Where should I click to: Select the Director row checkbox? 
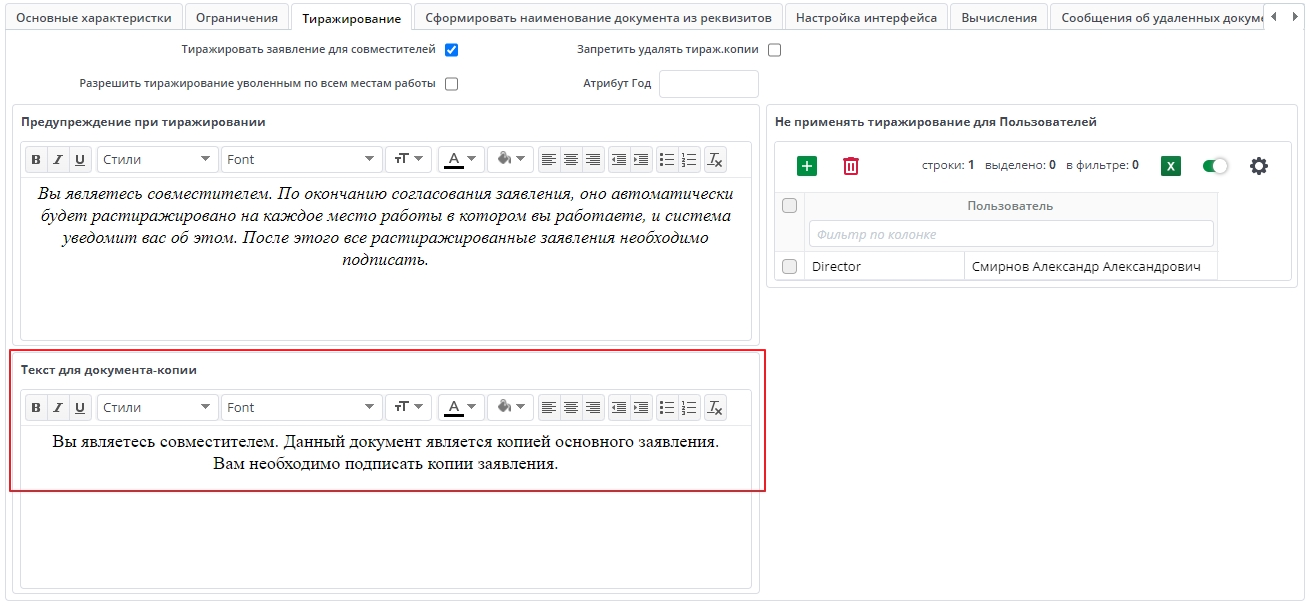click(x=789, y=266)
